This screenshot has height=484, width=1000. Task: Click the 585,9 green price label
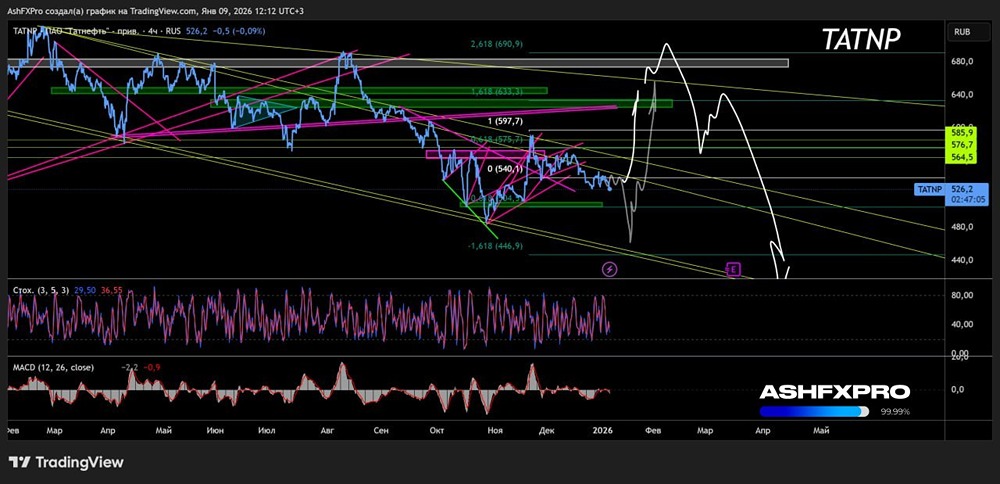(960, 134)
